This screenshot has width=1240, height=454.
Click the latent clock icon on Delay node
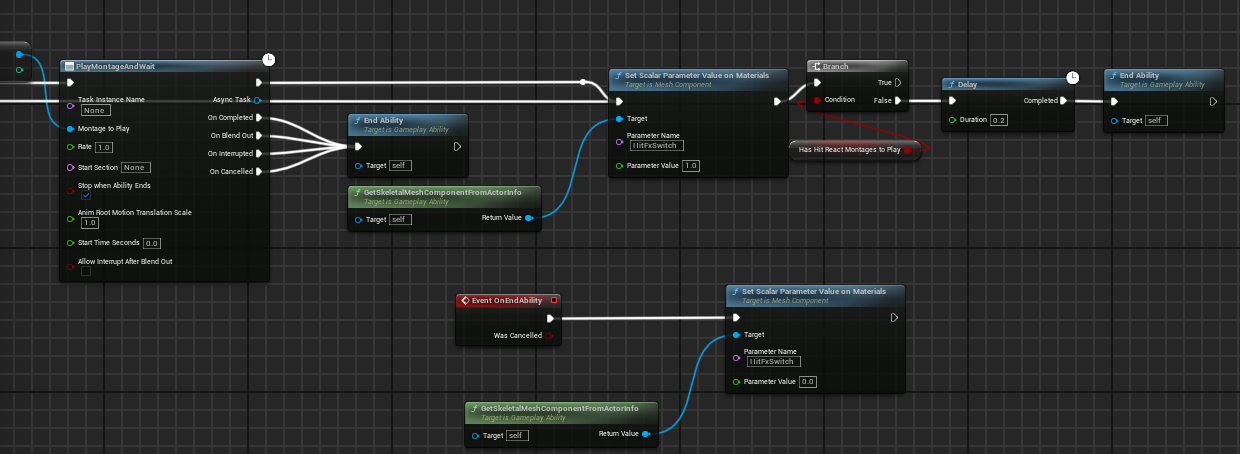1073,77
